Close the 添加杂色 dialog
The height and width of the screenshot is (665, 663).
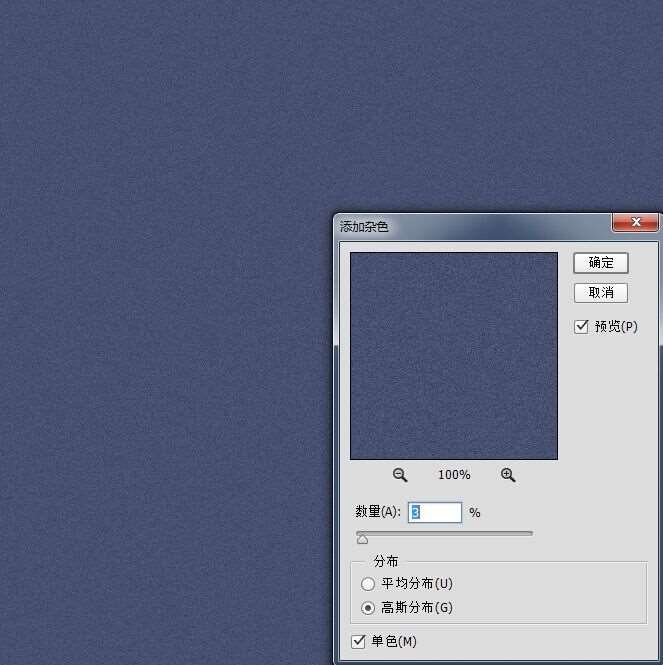635,222
